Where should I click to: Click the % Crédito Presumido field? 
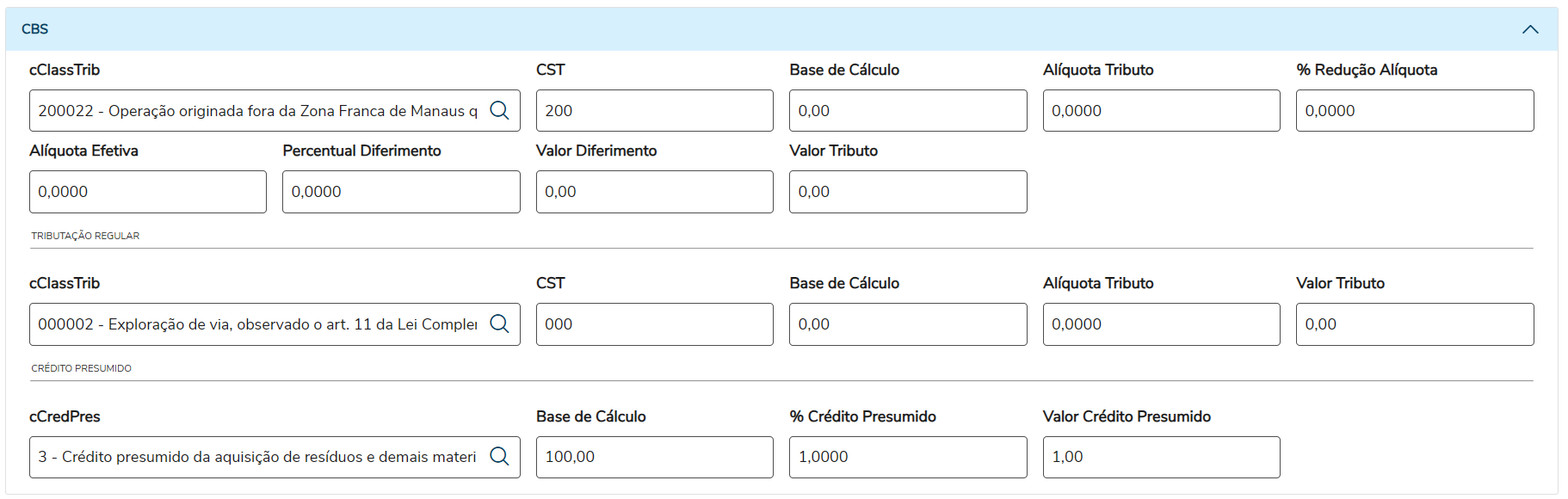click(907, 457)
